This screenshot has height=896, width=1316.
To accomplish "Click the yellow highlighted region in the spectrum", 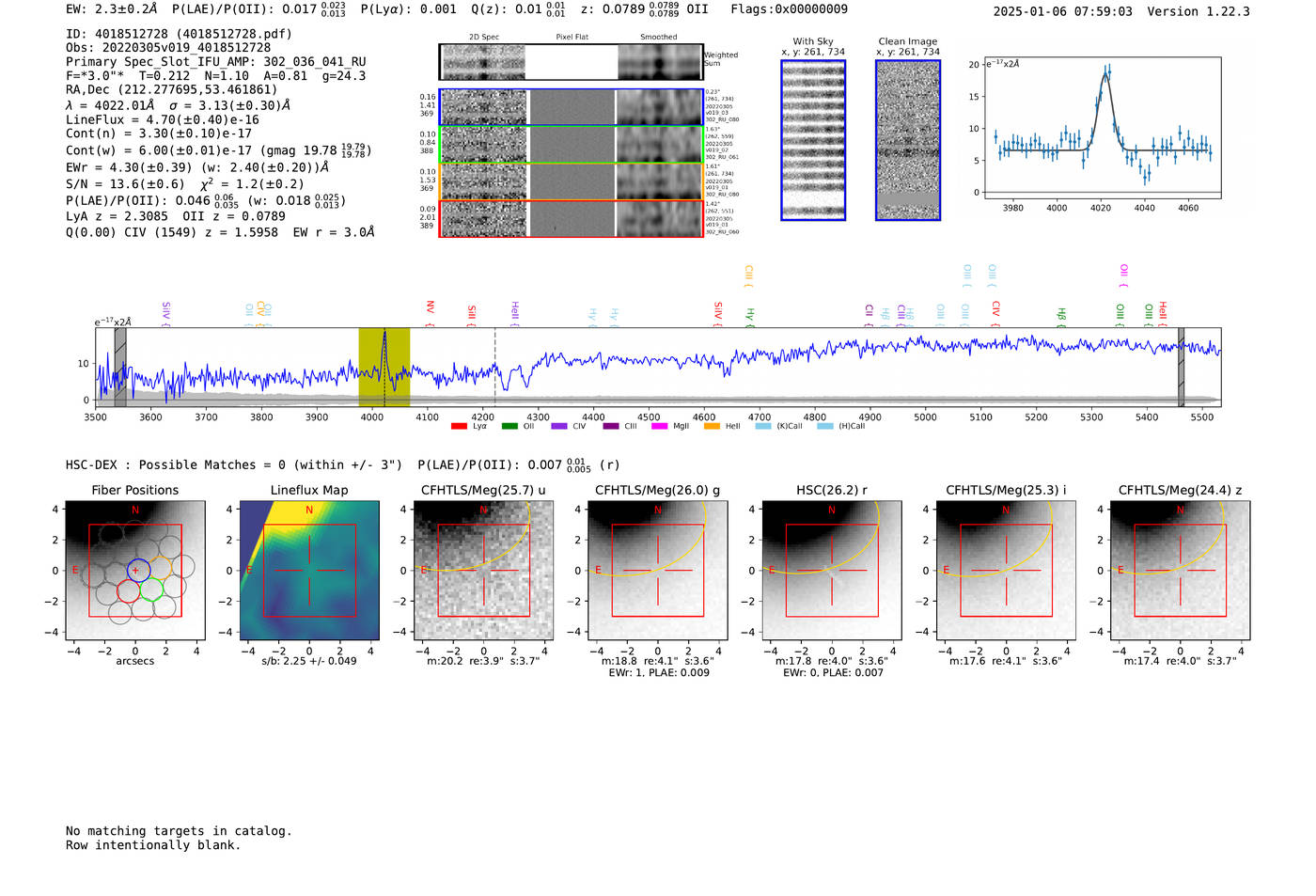I will [384, 367].
